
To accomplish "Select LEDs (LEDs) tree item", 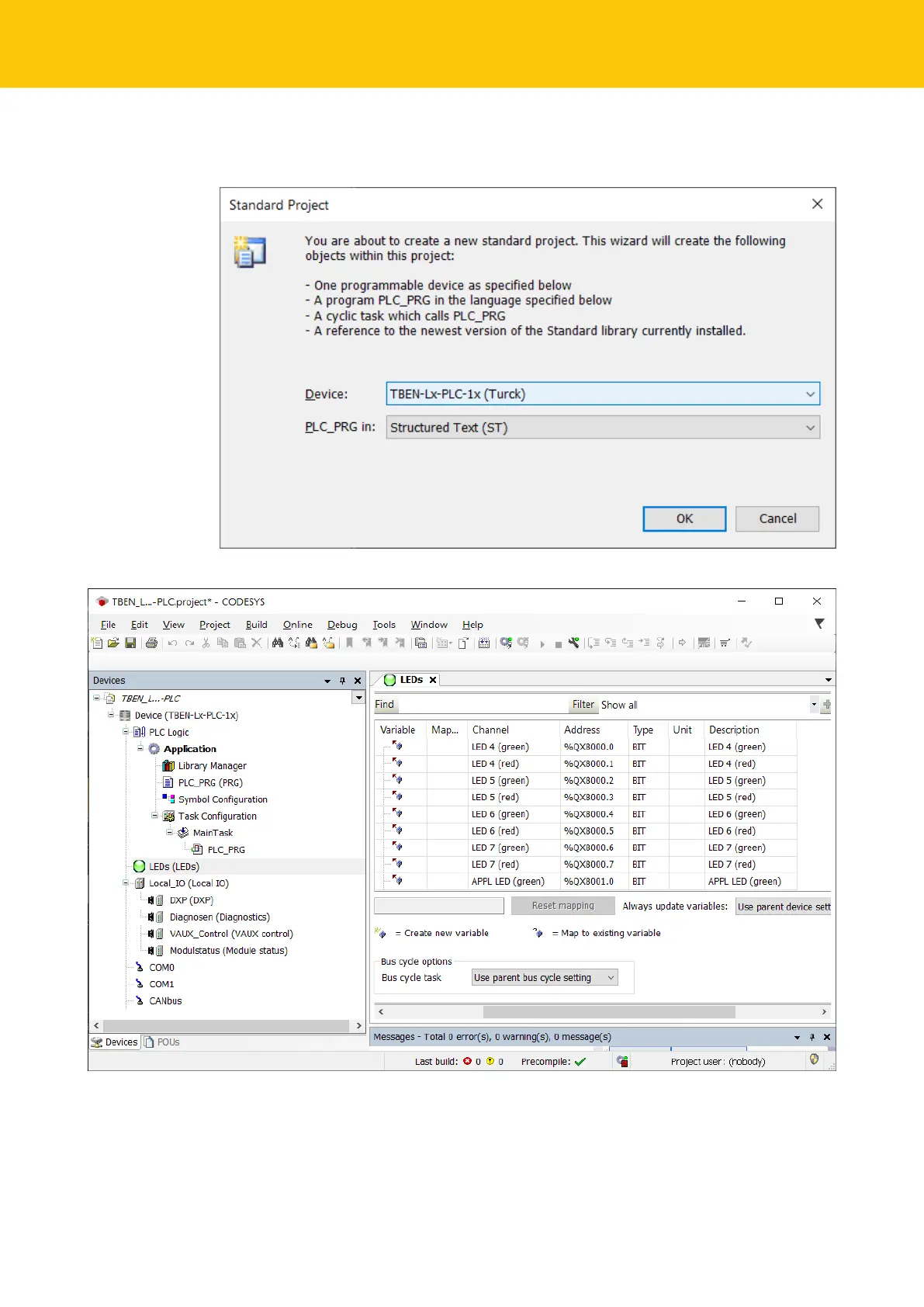I will tap(174, 866).
